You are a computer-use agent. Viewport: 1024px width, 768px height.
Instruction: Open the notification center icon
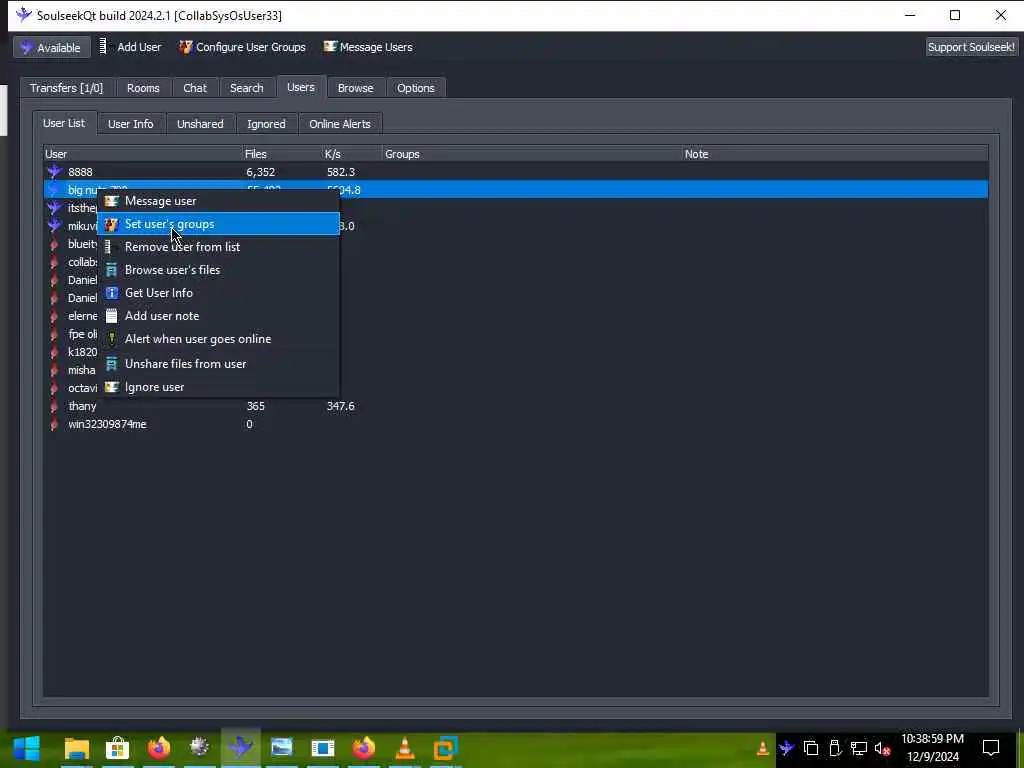pyautogui.click(x=991, y=748)
